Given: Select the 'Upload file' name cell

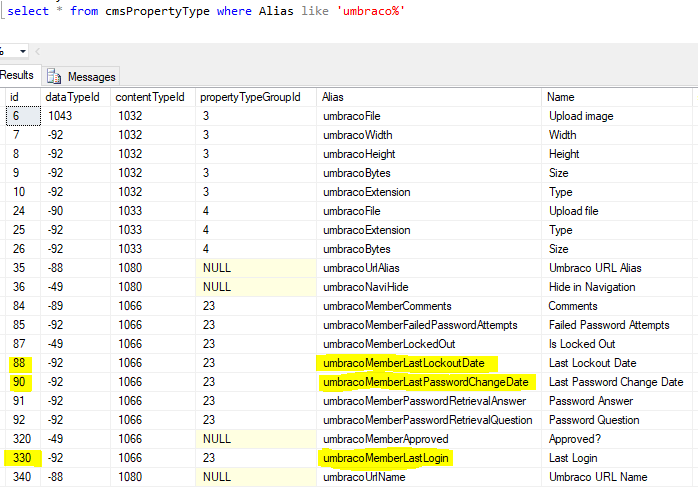Looking at the screenshot, I should pos(617,211).
